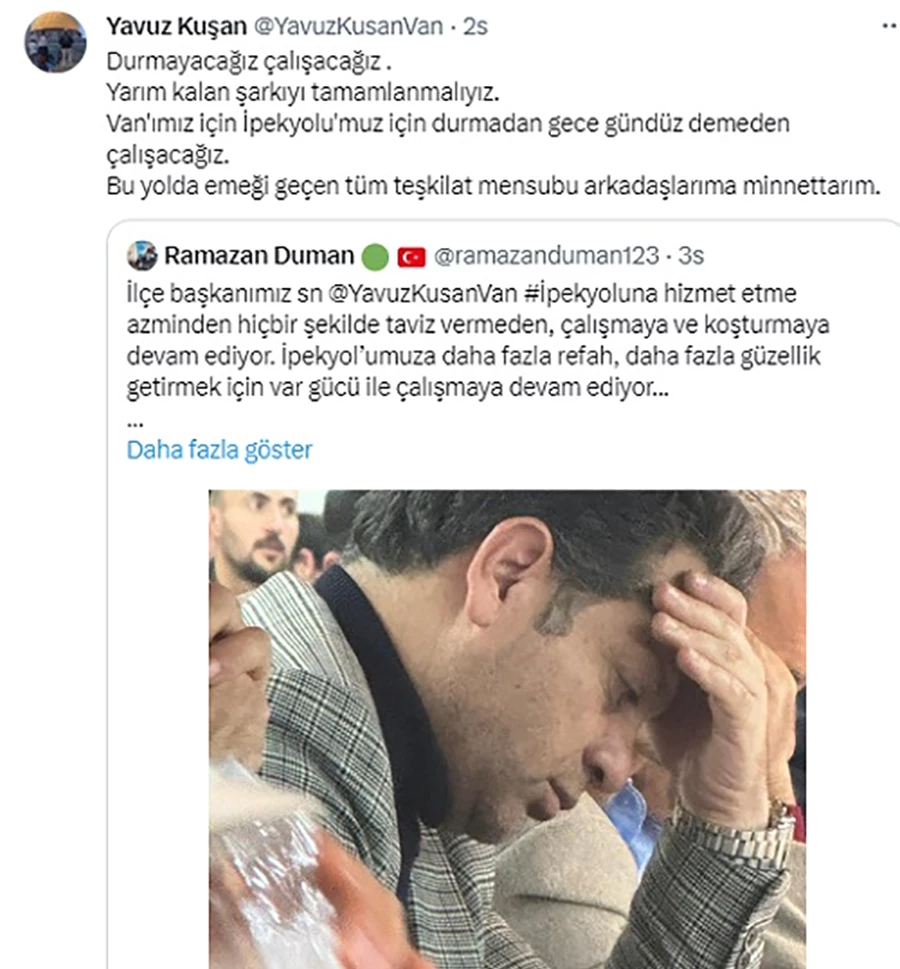Expand the quoted tweet with Daha fazla göster
This screenshot has width=900, height=969.
click(219, 450)
